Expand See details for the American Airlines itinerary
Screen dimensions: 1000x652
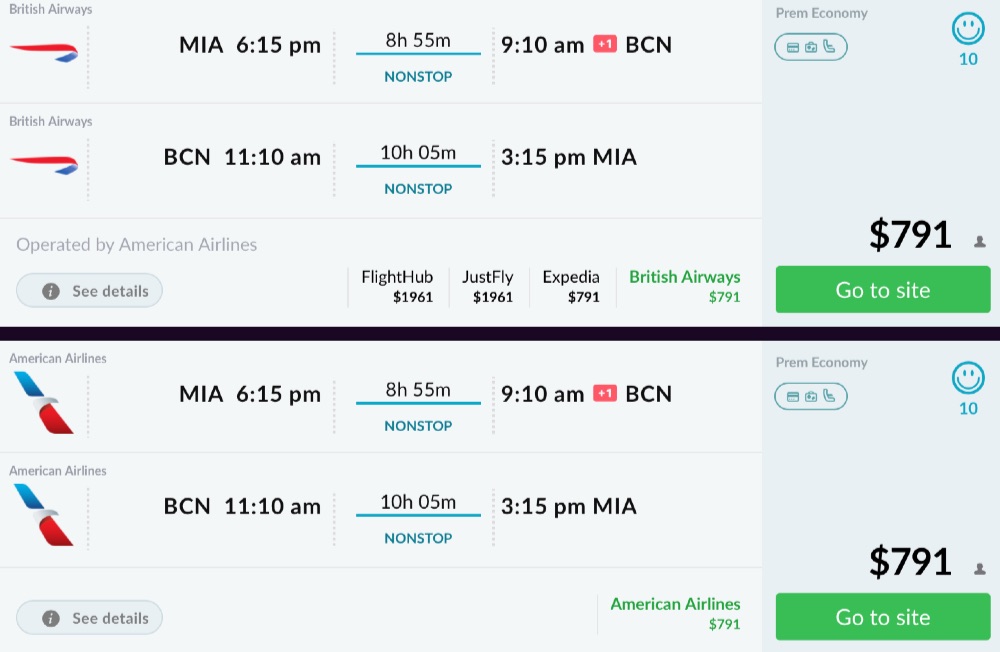coord(90,618)
